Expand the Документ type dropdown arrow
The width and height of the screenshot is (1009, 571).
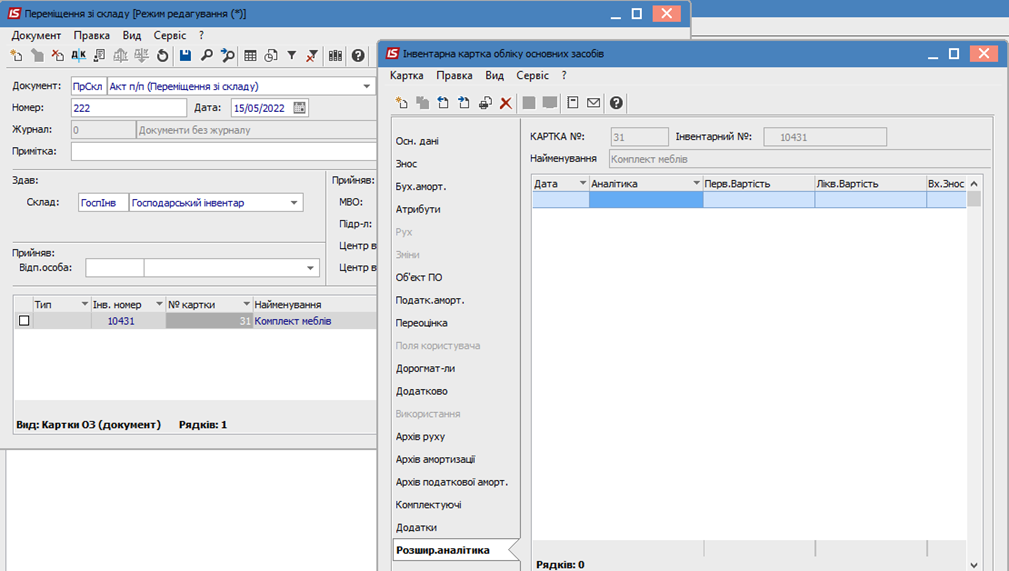(x=366, y=86)
